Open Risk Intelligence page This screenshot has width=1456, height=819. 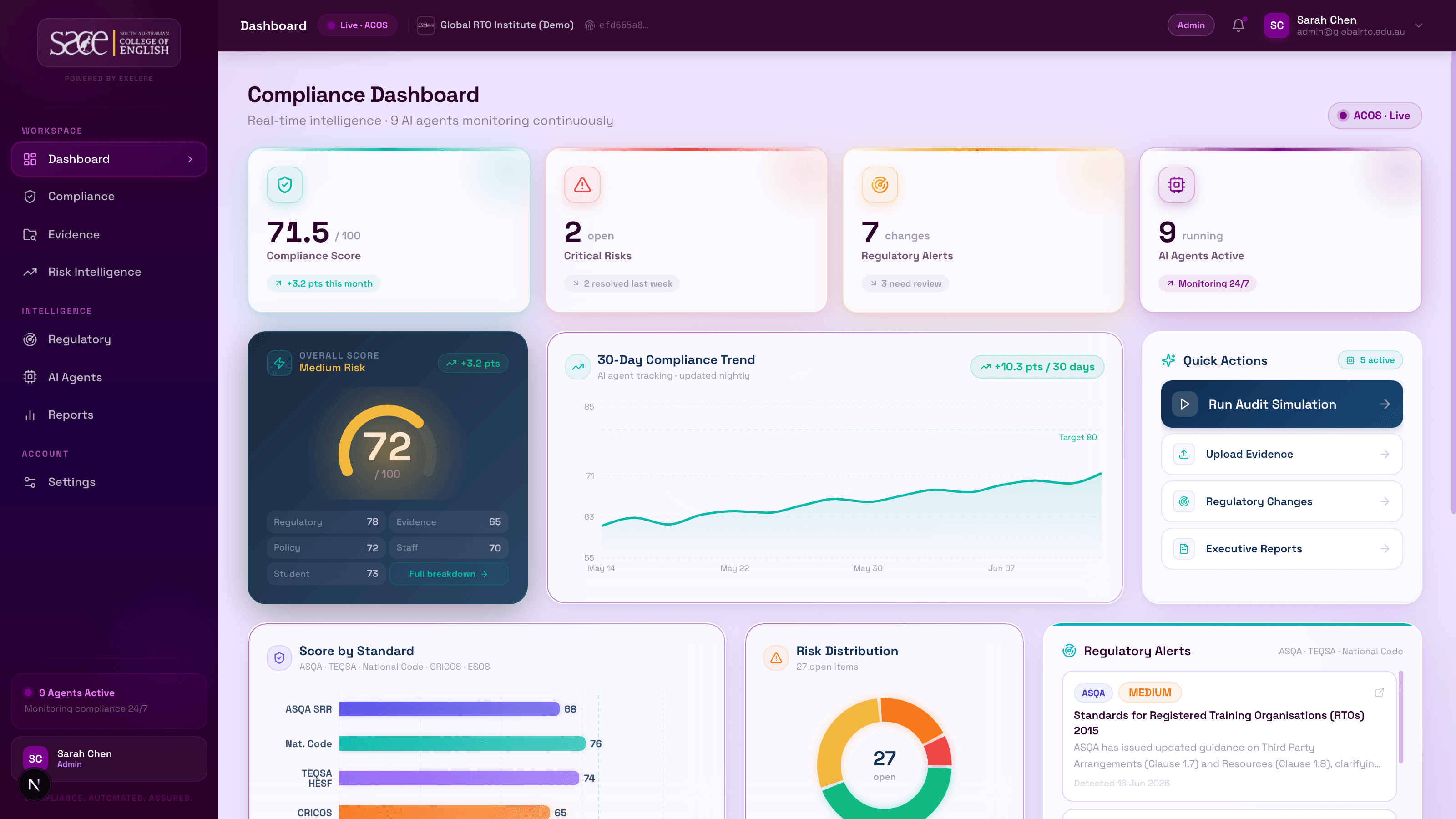point(109,272)
